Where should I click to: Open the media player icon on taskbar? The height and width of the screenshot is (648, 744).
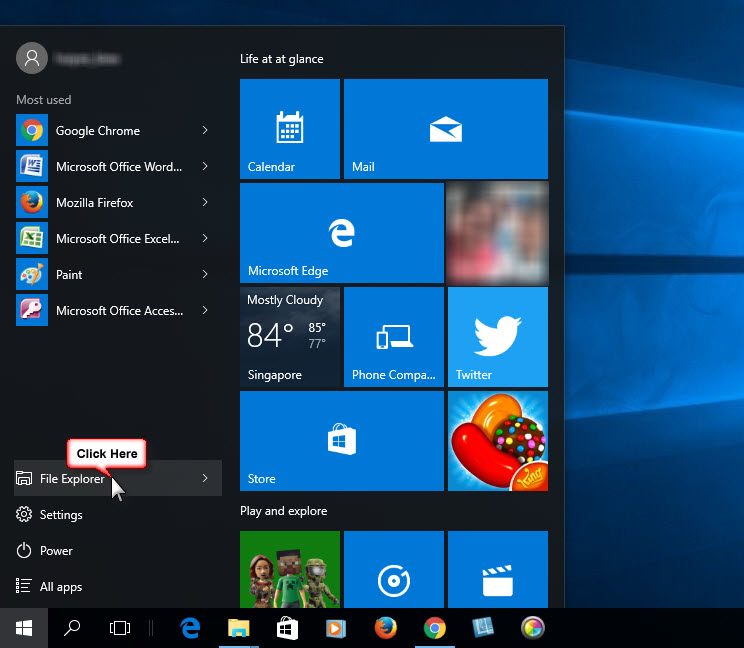click(x=336, y=628)
